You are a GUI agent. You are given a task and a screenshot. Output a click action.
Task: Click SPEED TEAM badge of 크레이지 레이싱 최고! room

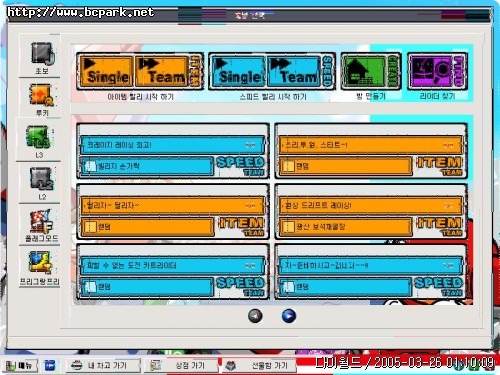(241, 166)
